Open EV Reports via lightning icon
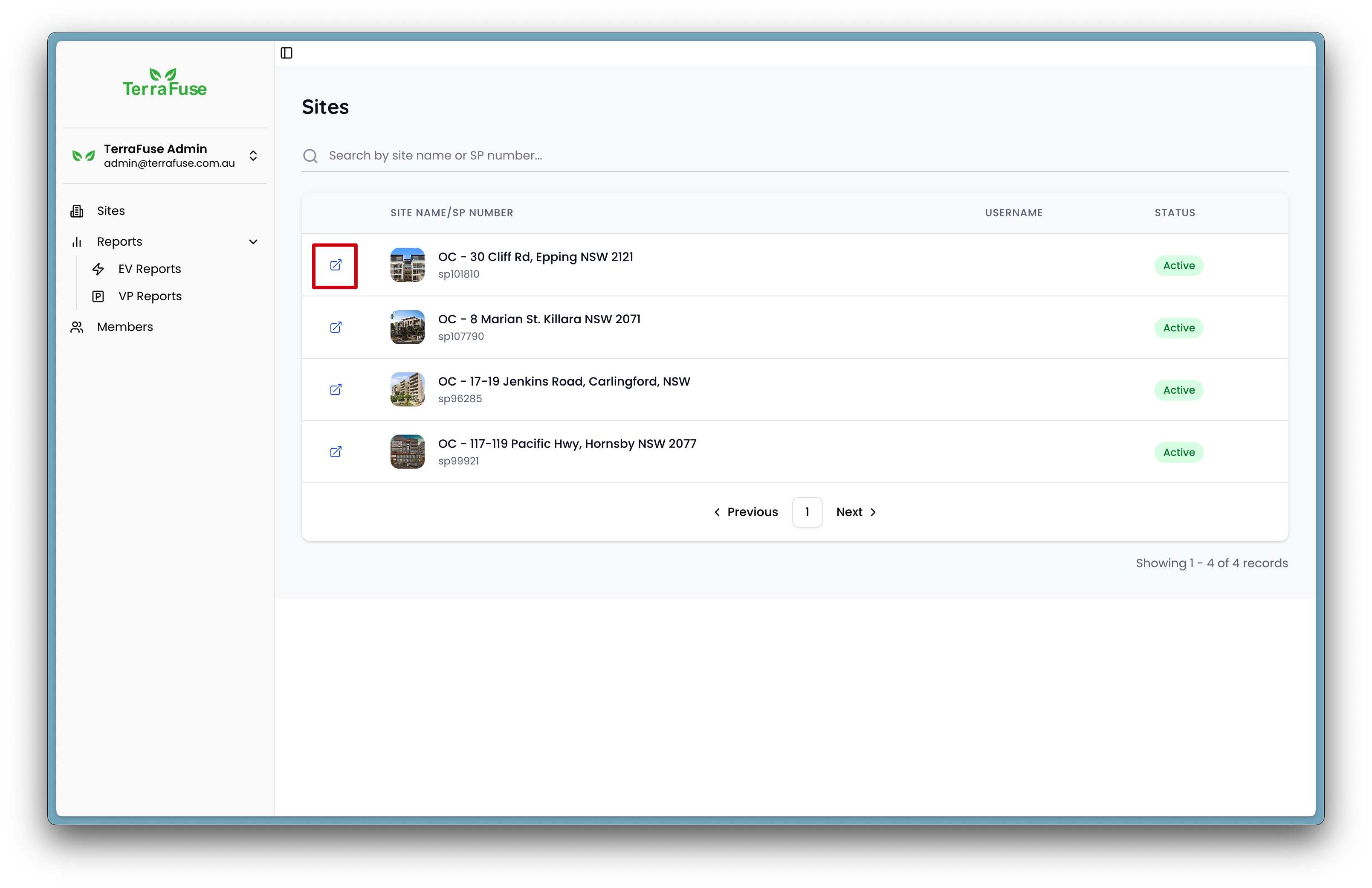This screenshot has height=888, width=1372. tap(98, 269)
